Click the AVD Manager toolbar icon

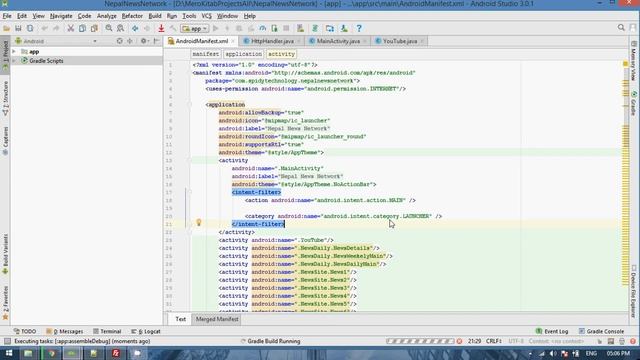click(x=300, y=28)
